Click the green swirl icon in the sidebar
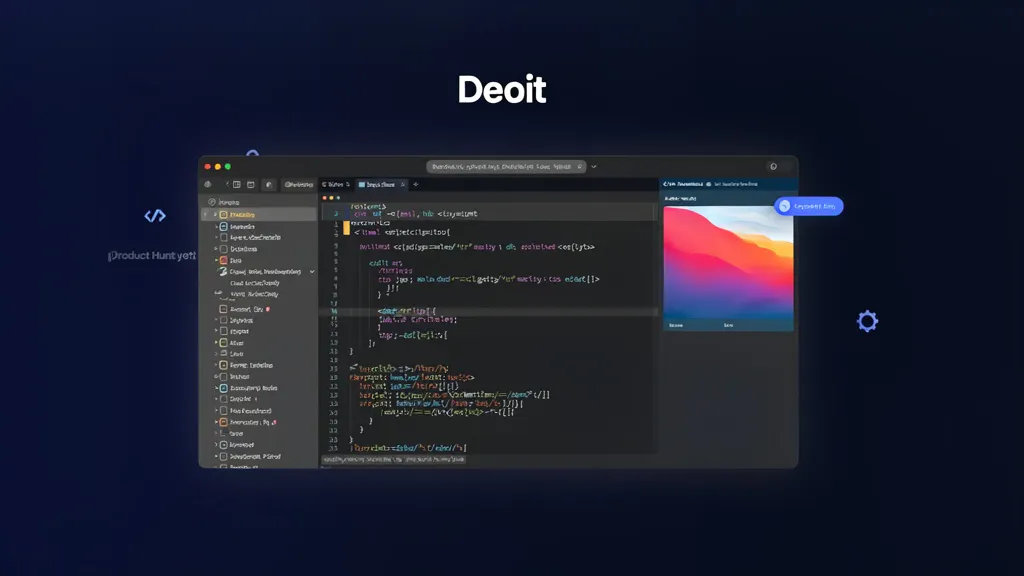Screen dimensions: 1024x576 pos(223,272)
